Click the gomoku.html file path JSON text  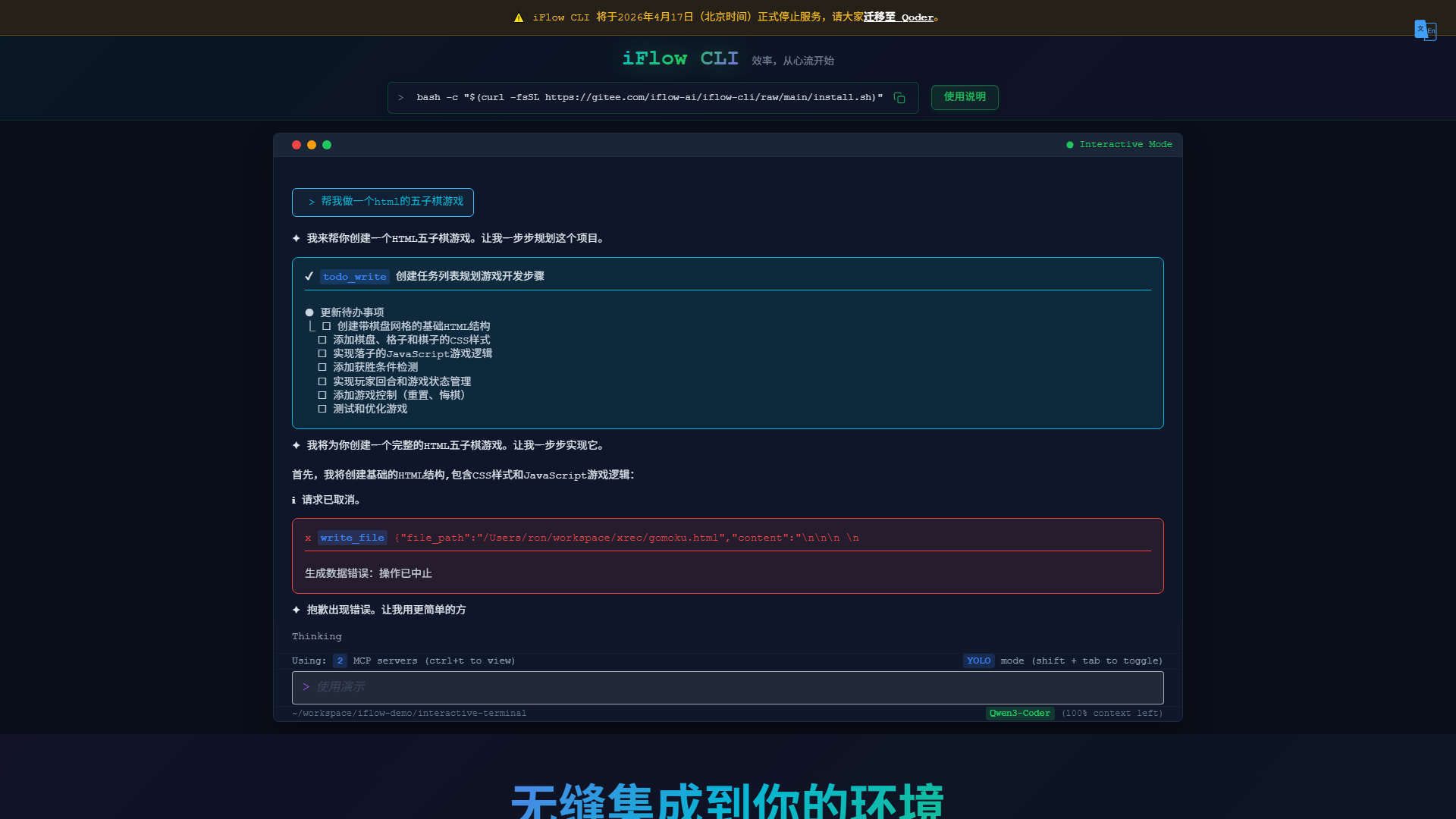[627, 538]
